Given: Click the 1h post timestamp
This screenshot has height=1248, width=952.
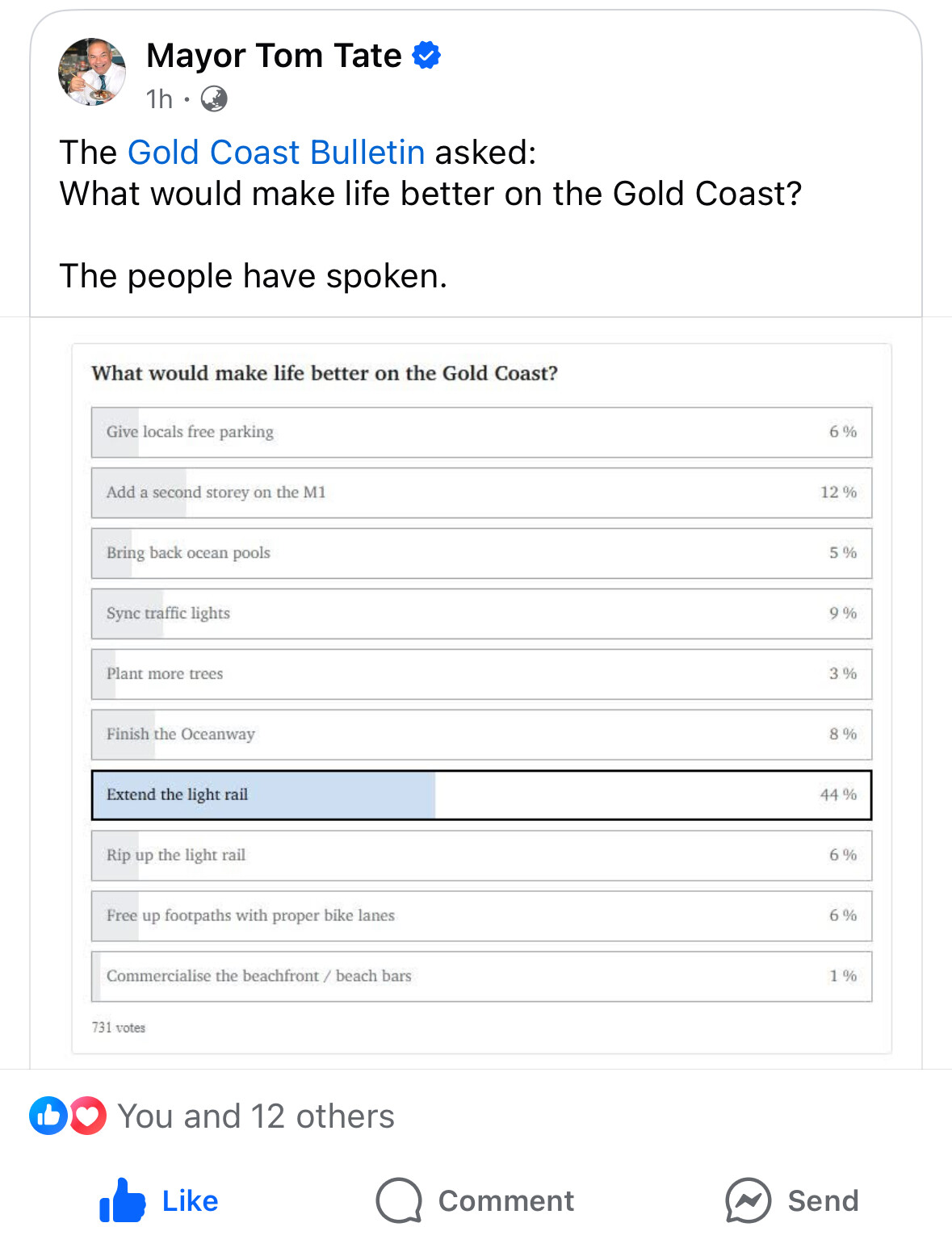Looking at the screenshot, I should pos(159,99).
